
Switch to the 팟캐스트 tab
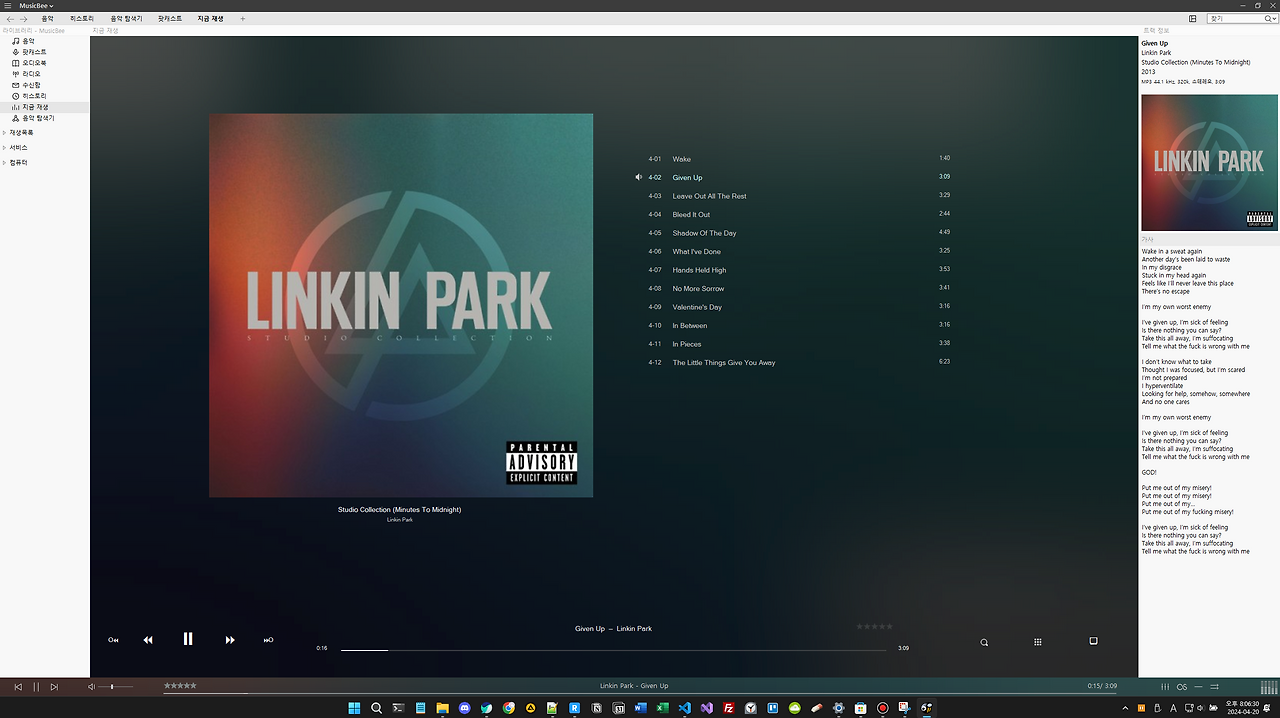170,19
